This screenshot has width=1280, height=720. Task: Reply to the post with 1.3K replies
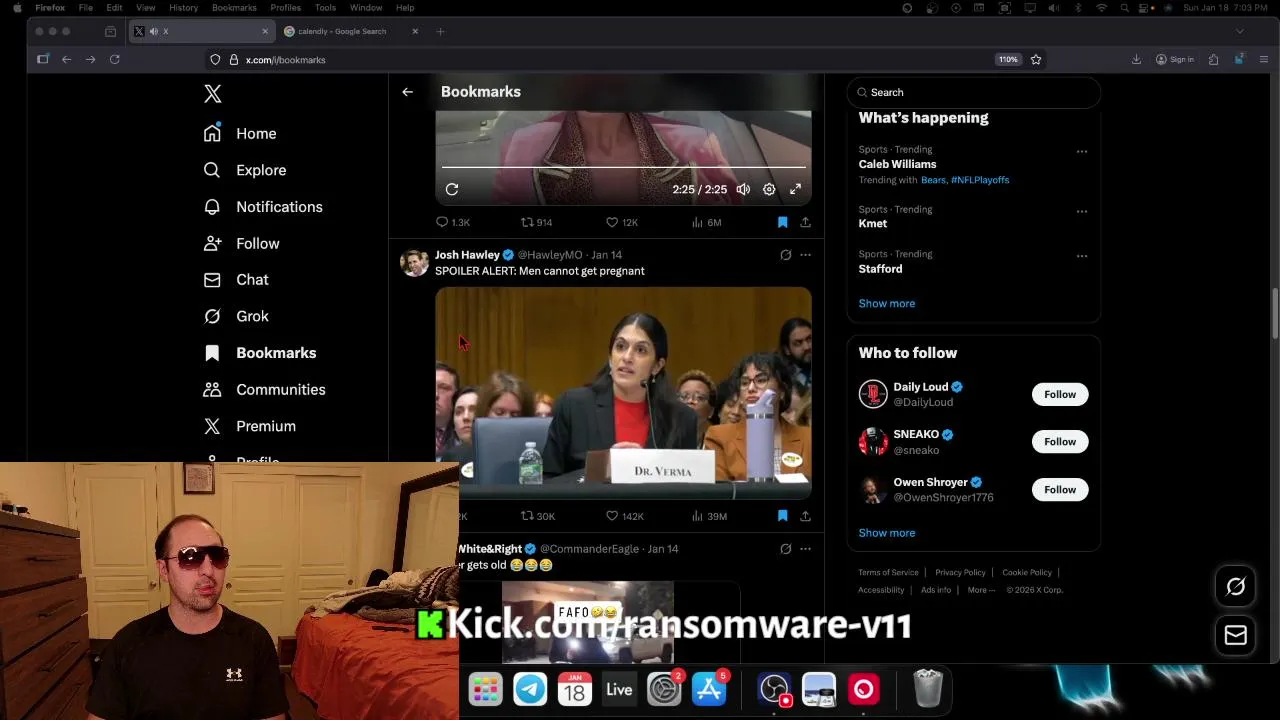click(x=453, y=222)
